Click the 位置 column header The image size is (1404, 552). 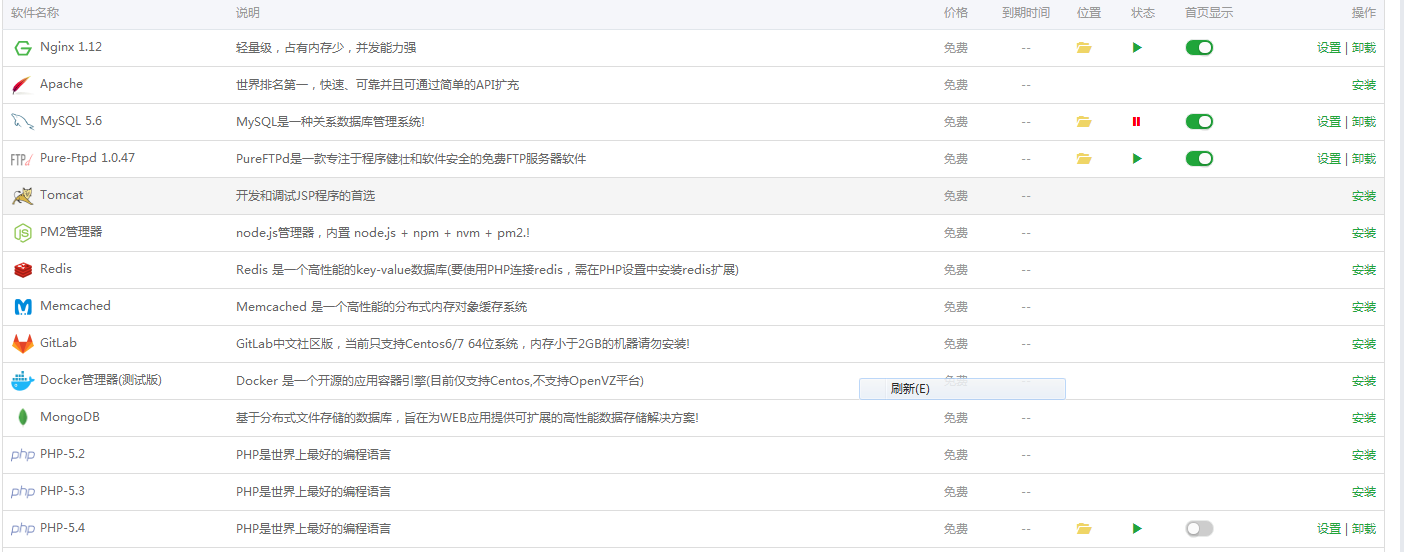pyautogui.click(x=1089, y=13)
